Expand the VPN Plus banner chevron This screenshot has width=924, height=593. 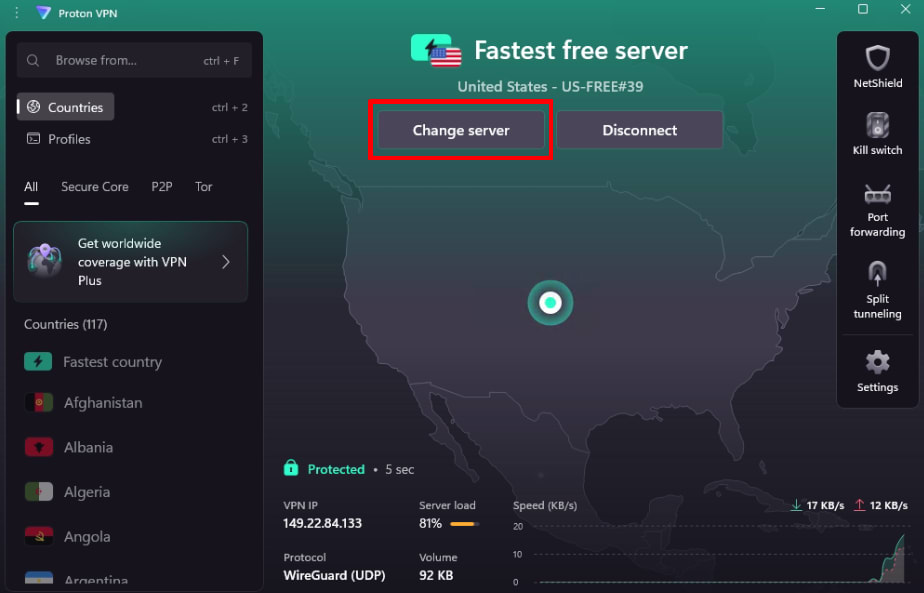(226, 262)
